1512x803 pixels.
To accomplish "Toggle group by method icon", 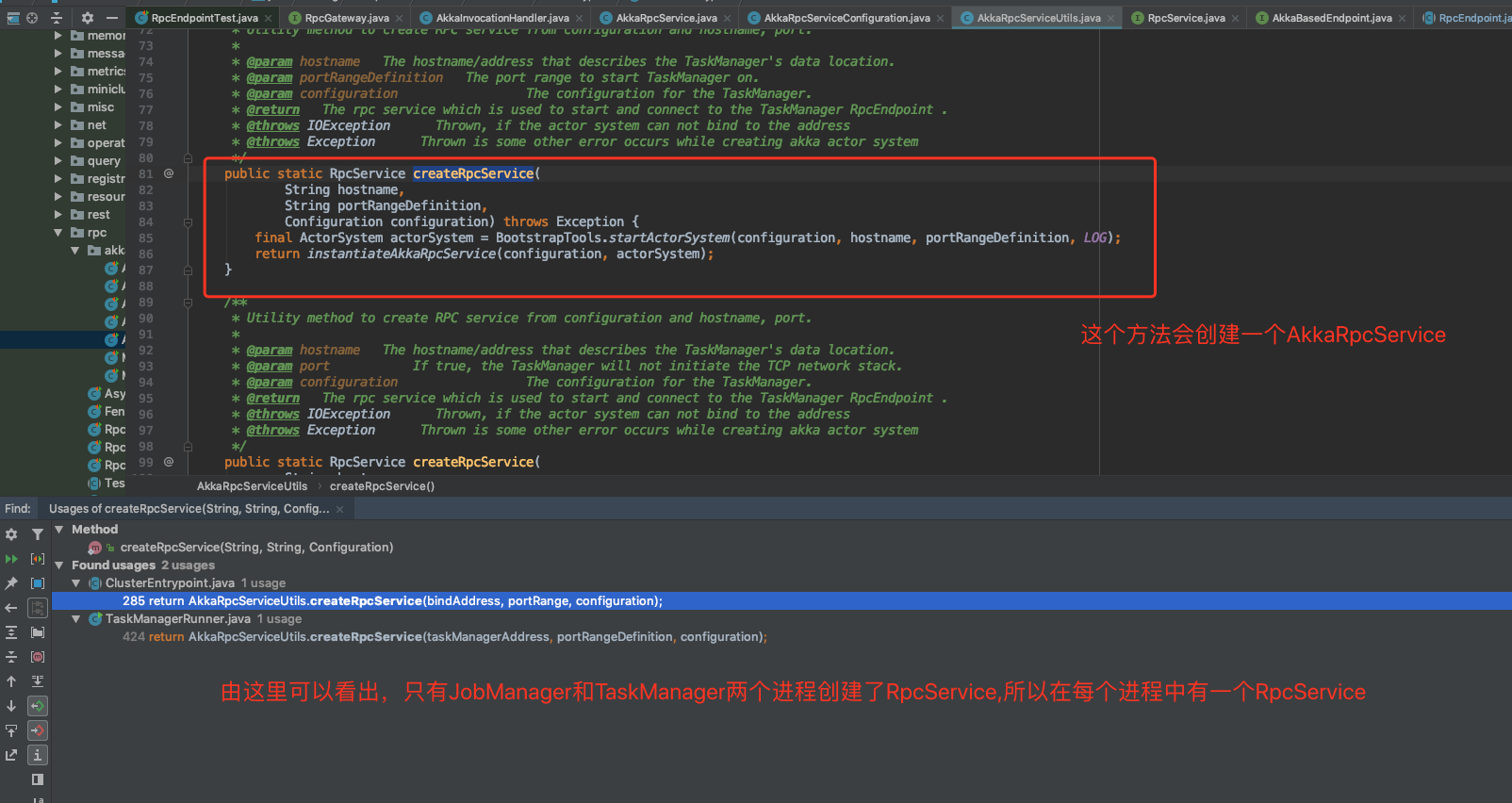I will point(38,657).
